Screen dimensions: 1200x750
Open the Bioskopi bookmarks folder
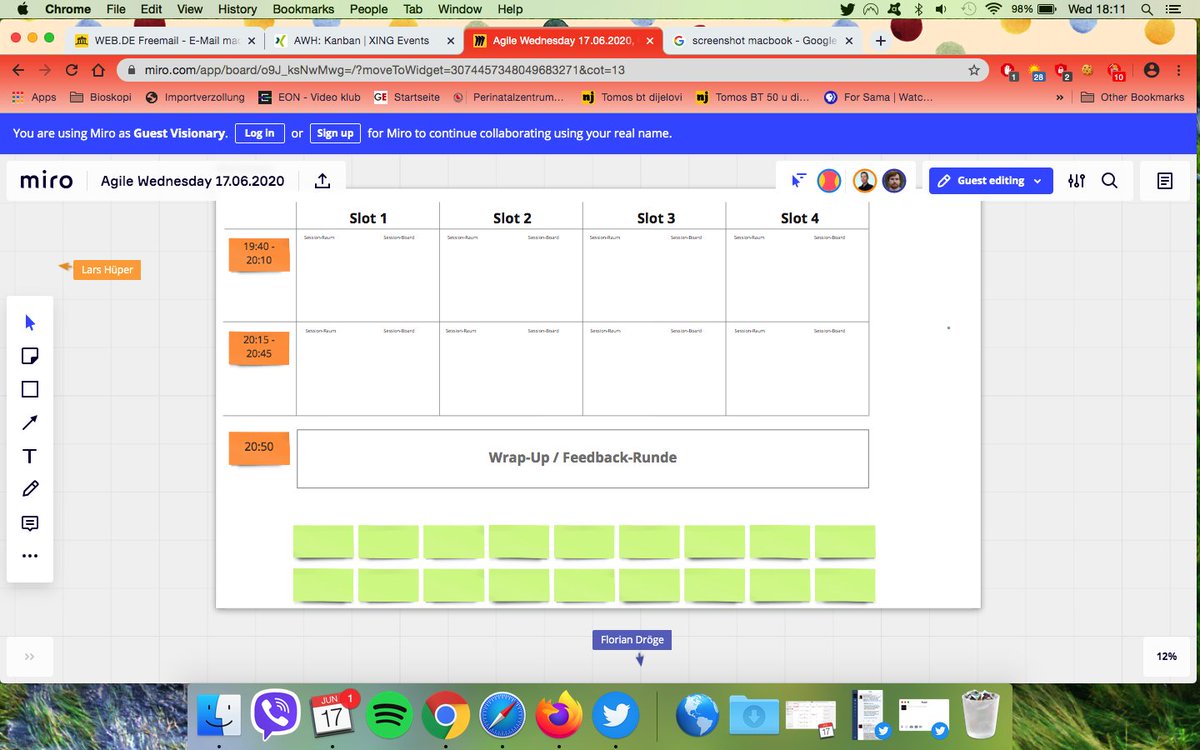pos(100,97)
